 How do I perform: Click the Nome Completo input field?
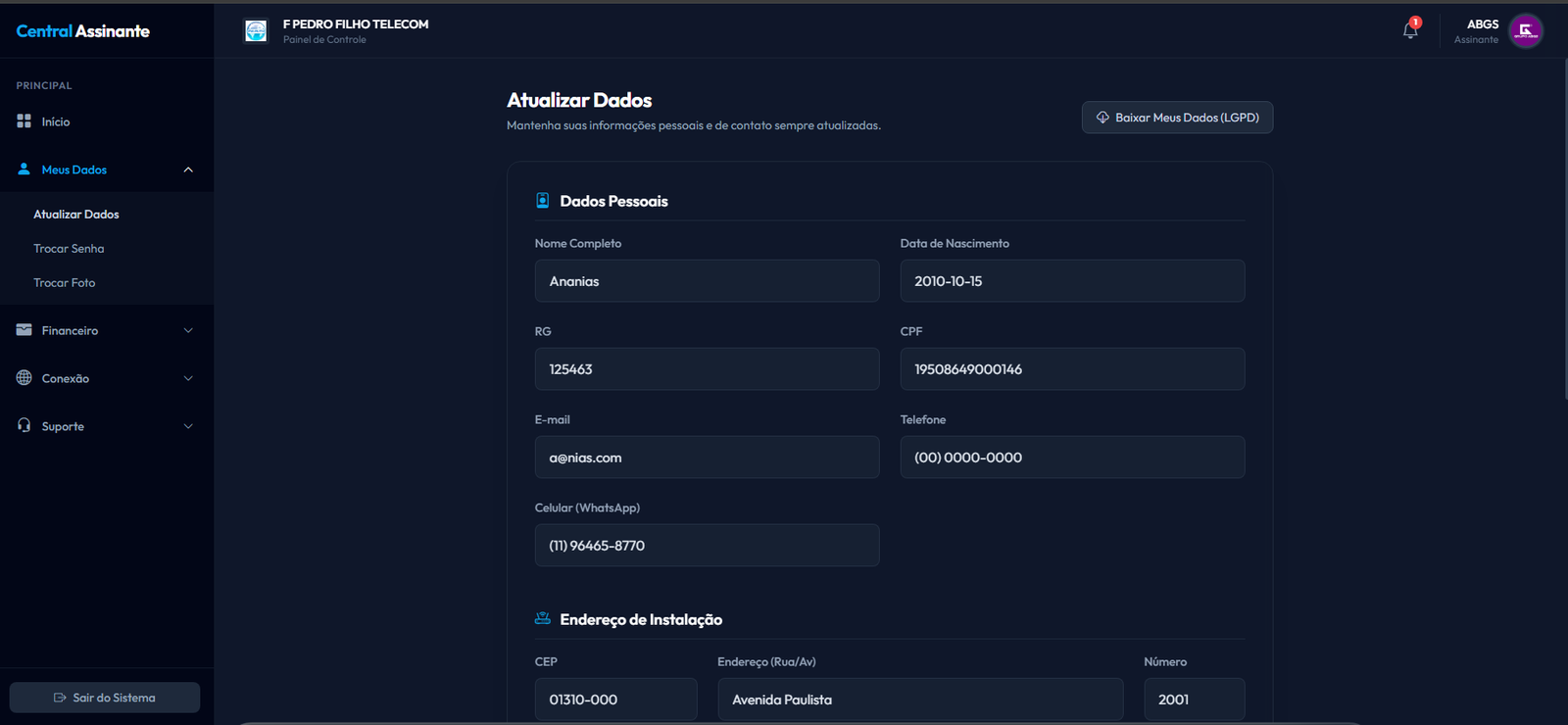707,281
